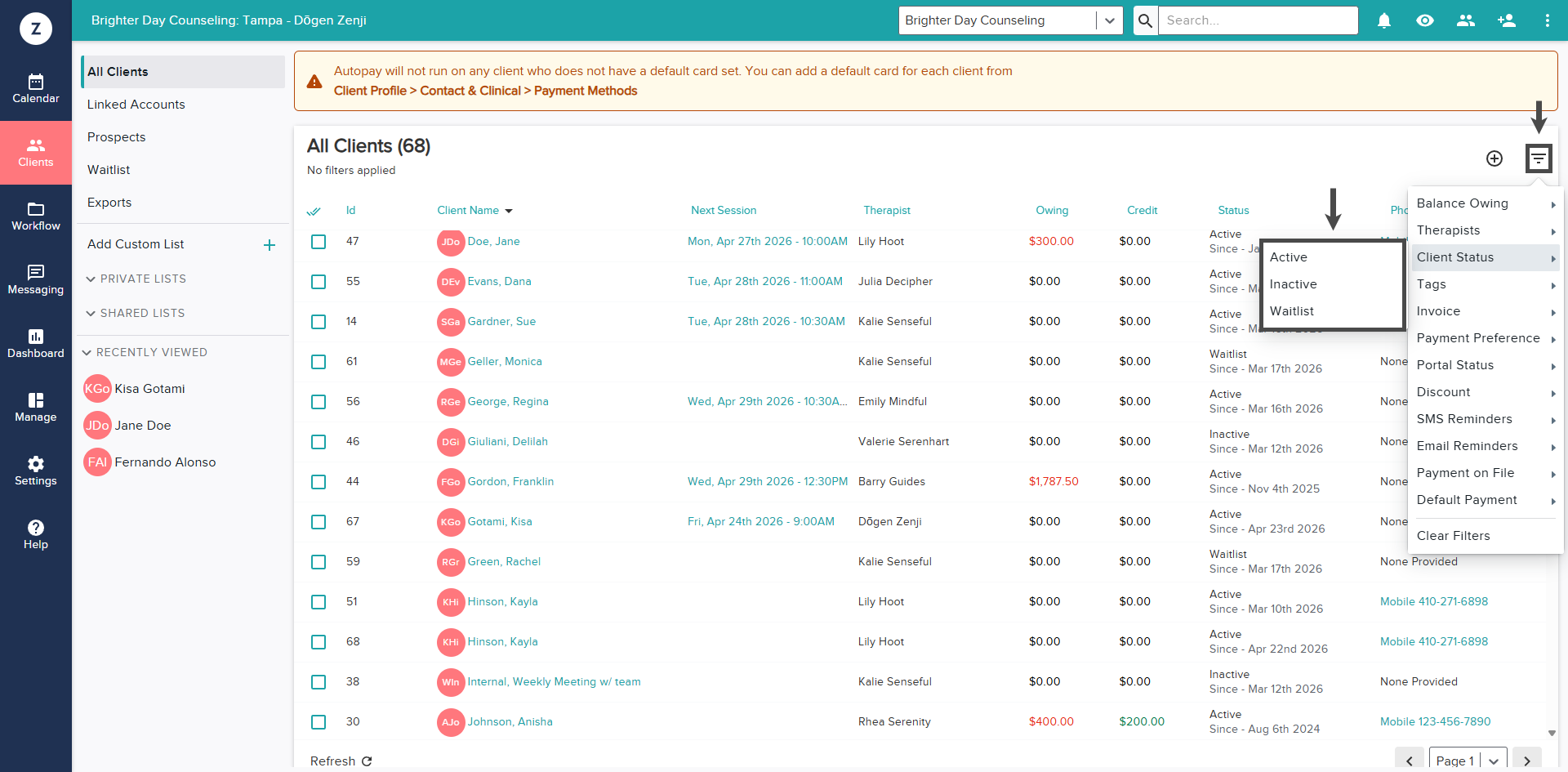
Task: Check the box for client Id 14
Action: tap(318, 322)
